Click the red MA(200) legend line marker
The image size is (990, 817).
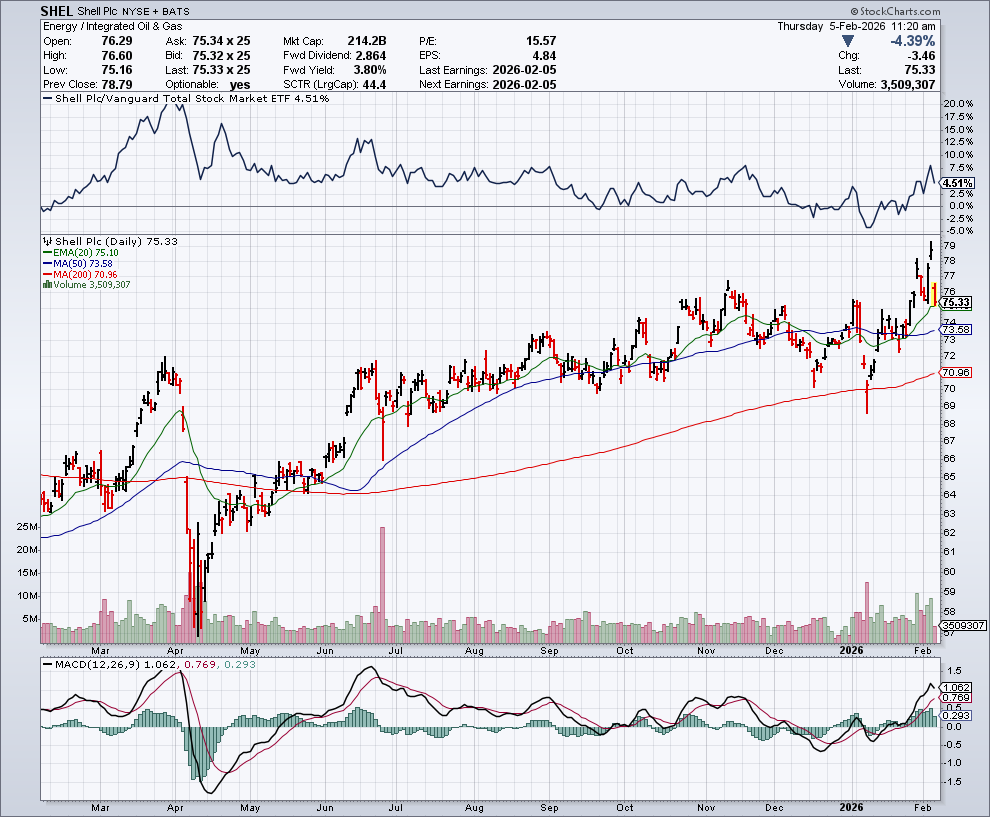pyautogui.click(x=45, y=274)
